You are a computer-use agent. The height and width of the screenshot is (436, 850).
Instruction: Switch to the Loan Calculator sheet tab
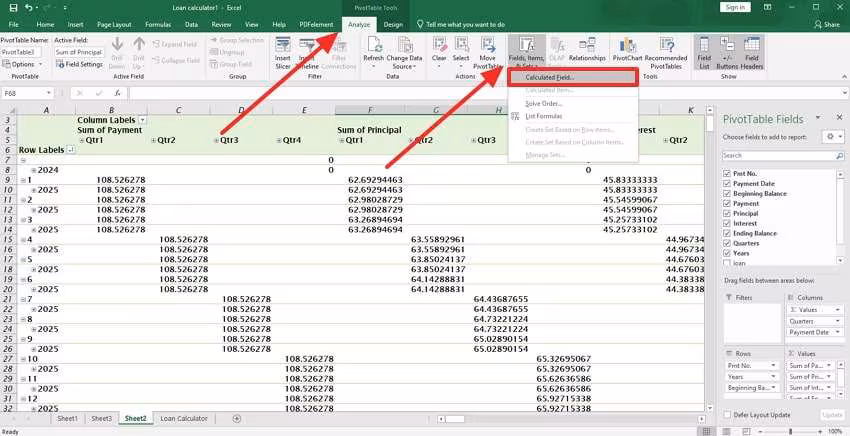(184, 419)
